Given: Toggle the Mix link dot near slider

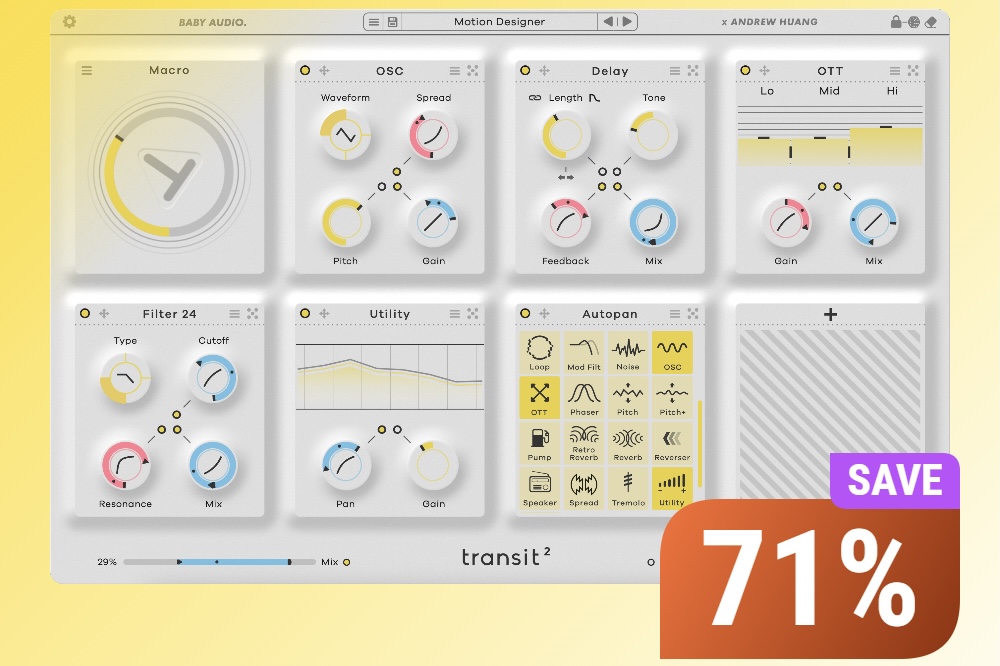Looking at the screenshot, I should (x=347, y=562).
